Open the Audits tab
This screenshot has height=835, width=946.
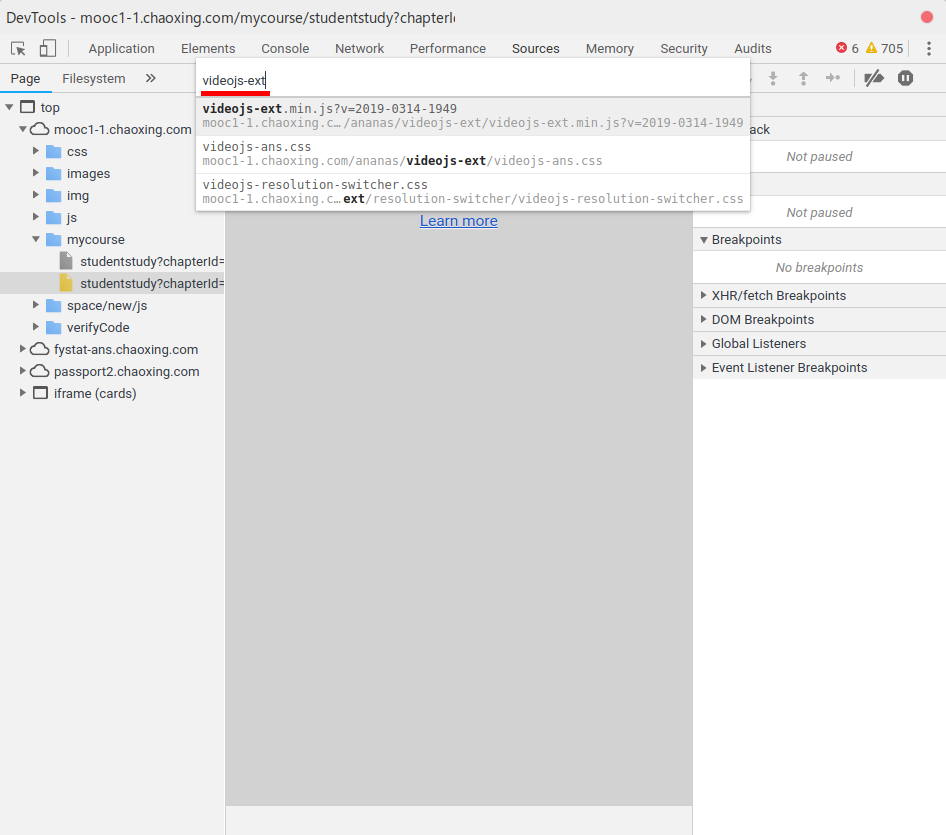[752, 48]
